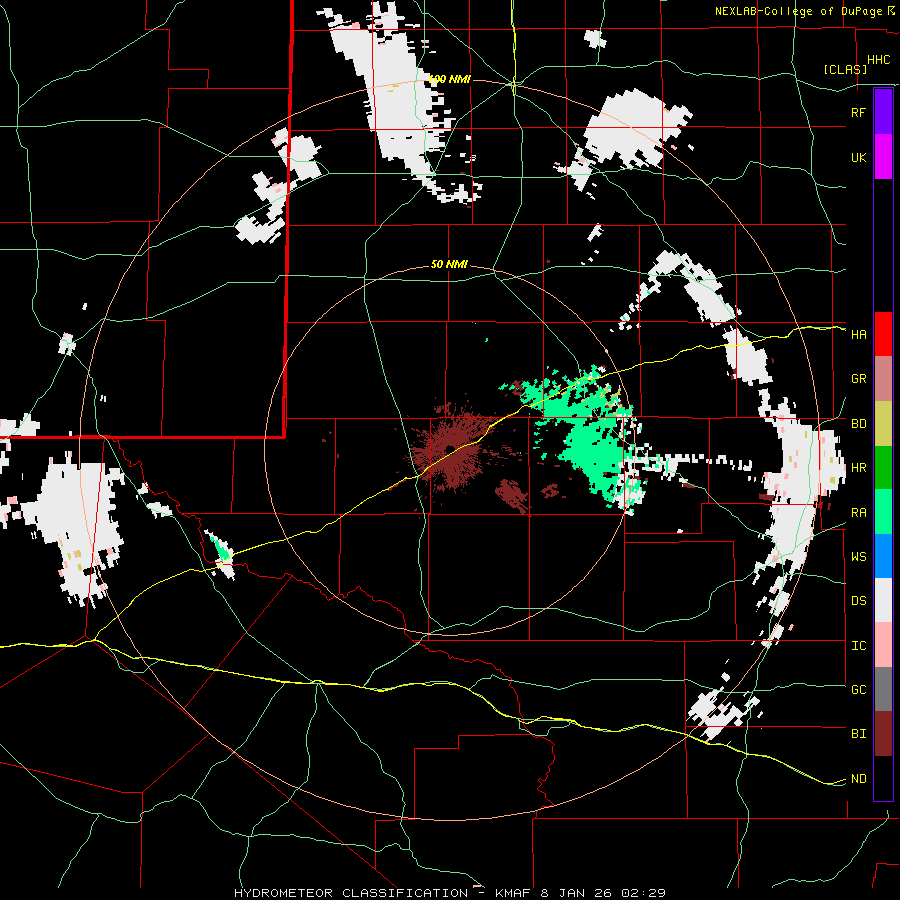This screenshot has height=900, width=900.
Task: Click the WS legend label
Action: (x=858, y=556)
